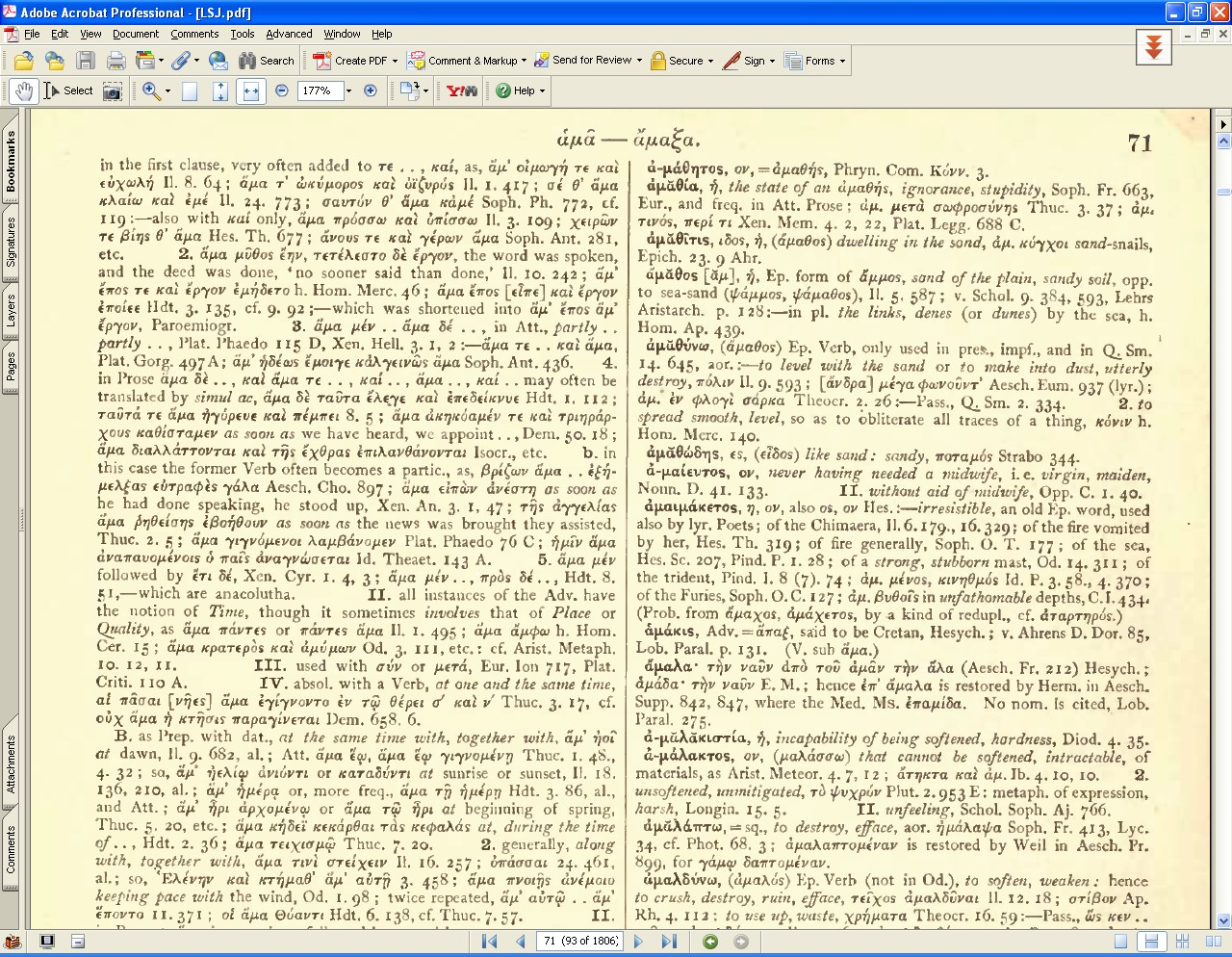Open the Bookmarks side tab
This screenshot has width=1232, height=957.
click(x=11, y=162)
